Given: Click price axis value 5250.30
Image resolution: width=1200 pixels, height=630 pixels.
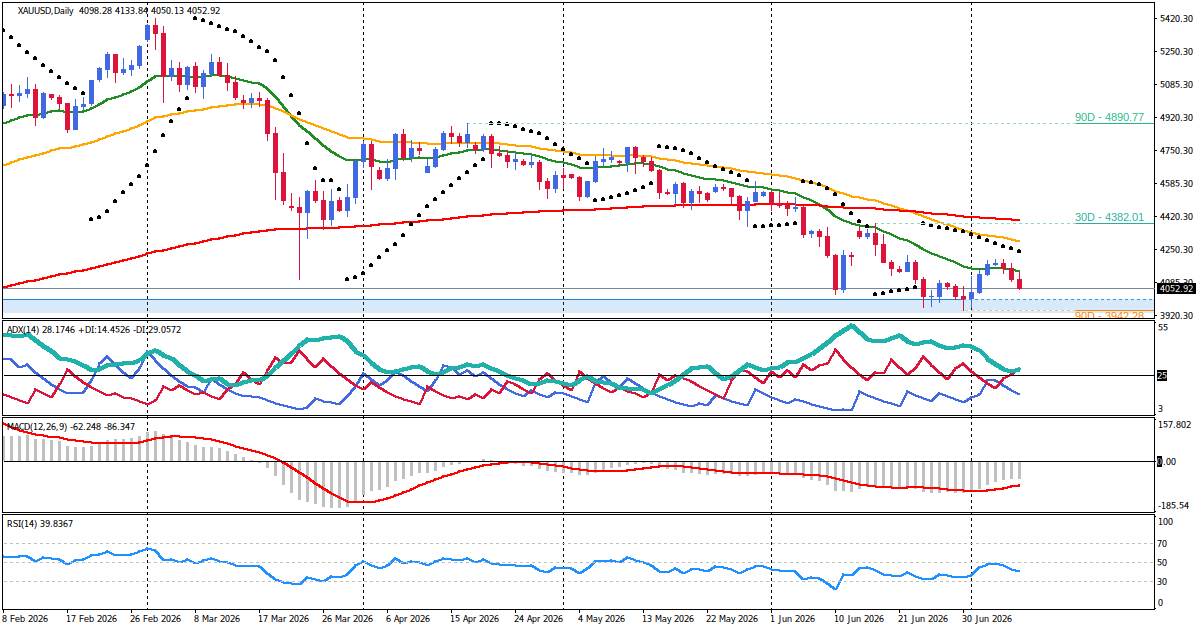Looking at the screenshot, I should [x=1177, y=52].
